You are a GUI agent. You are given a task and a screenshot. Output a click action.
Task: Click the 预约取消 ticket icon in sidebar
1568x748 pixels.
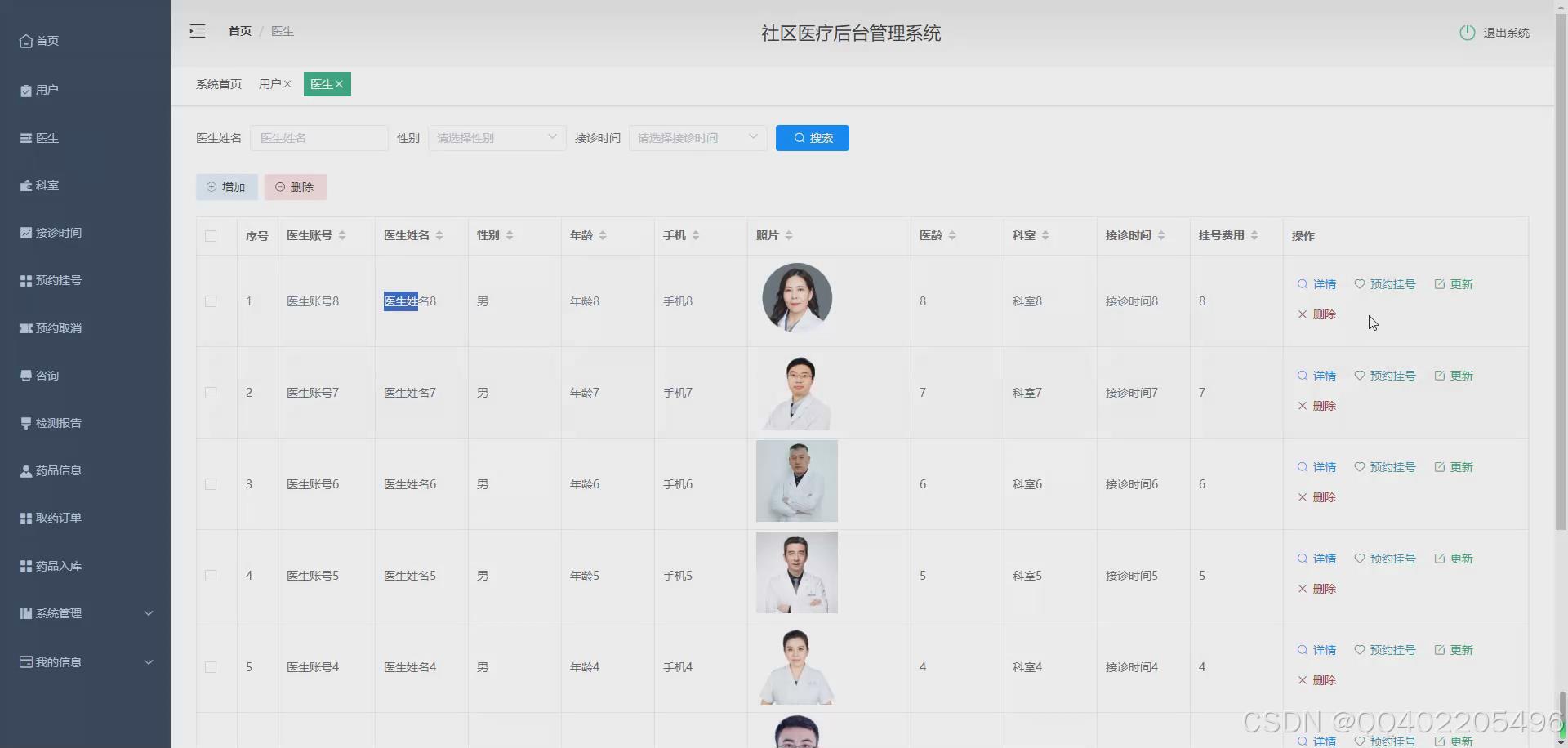(x=26, y=328)
